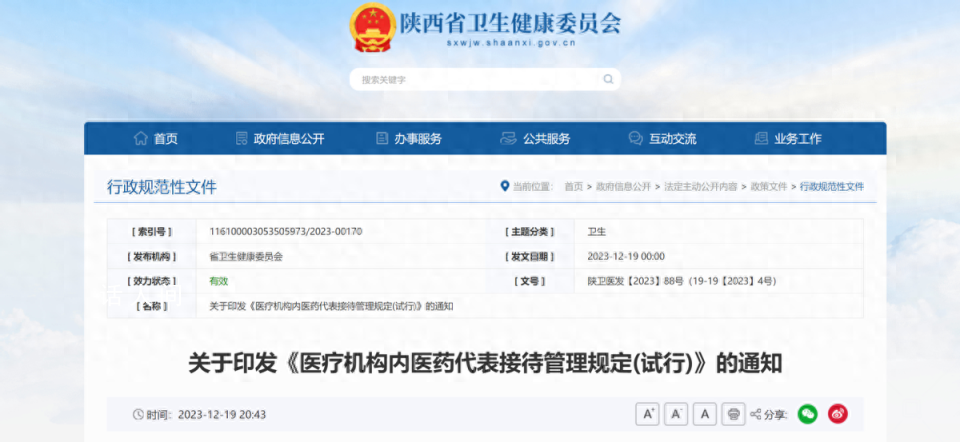Click the national emblem logo
This screenshot has width=960, height=442.
[x=372, y=28]
